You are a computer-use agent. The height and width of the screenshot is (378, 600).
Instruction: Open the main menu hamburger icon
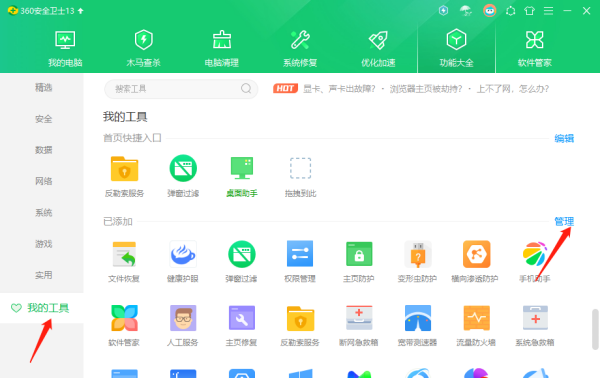pyautogui.click(x=548, y=11)
